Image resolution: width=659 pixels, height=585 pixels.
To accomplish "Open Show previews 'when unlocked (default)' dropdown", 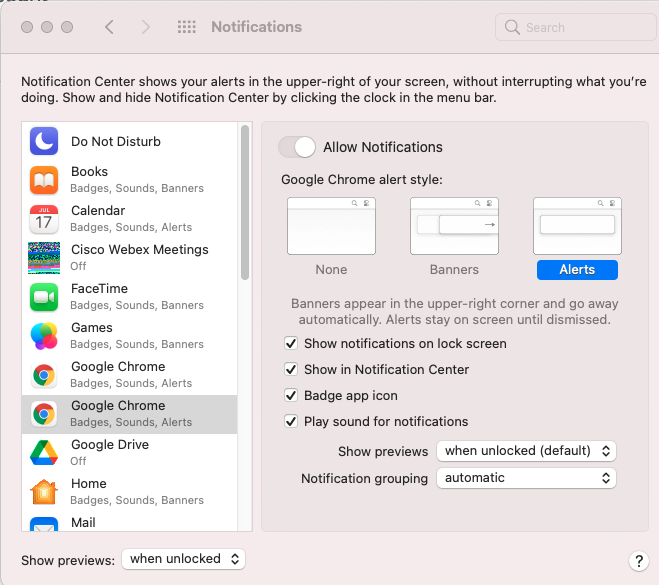I will tap(526, 451).
